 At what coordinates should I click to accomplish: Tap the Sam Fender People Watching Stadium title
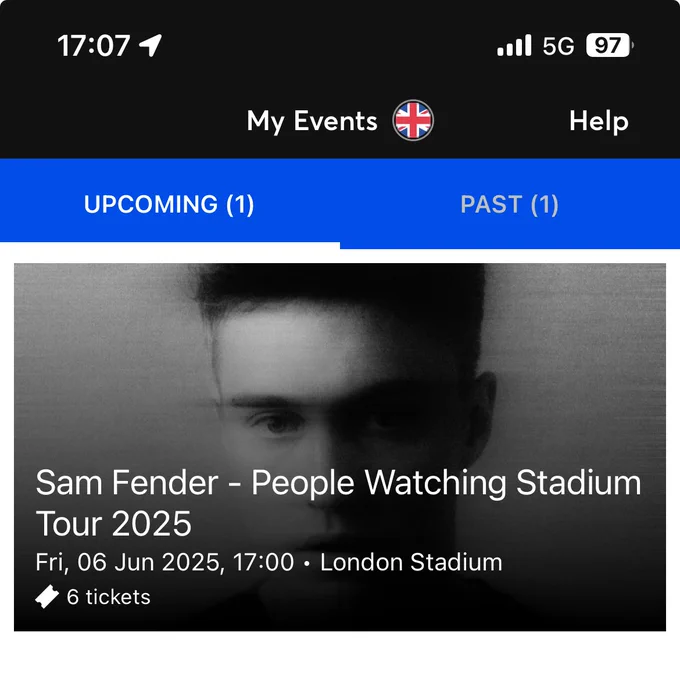(338, 483)
